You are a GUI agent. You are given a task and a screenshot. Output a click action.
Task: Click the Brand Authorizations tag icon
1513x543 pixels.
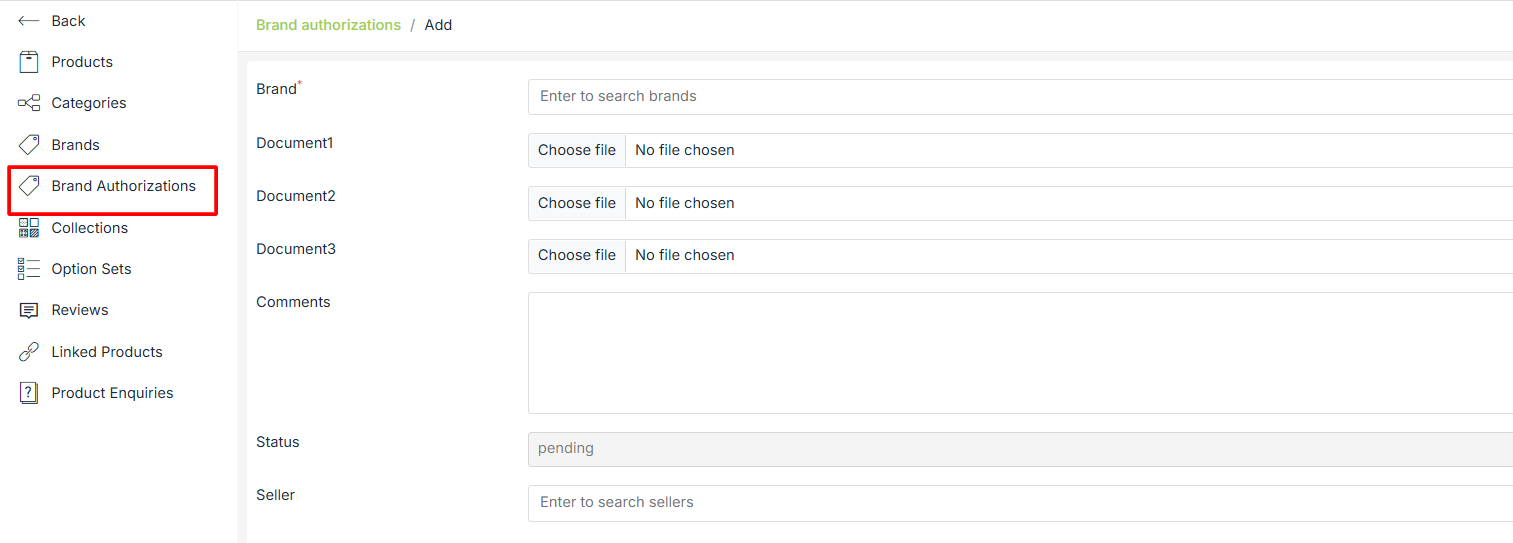click(x=29, y=186)
